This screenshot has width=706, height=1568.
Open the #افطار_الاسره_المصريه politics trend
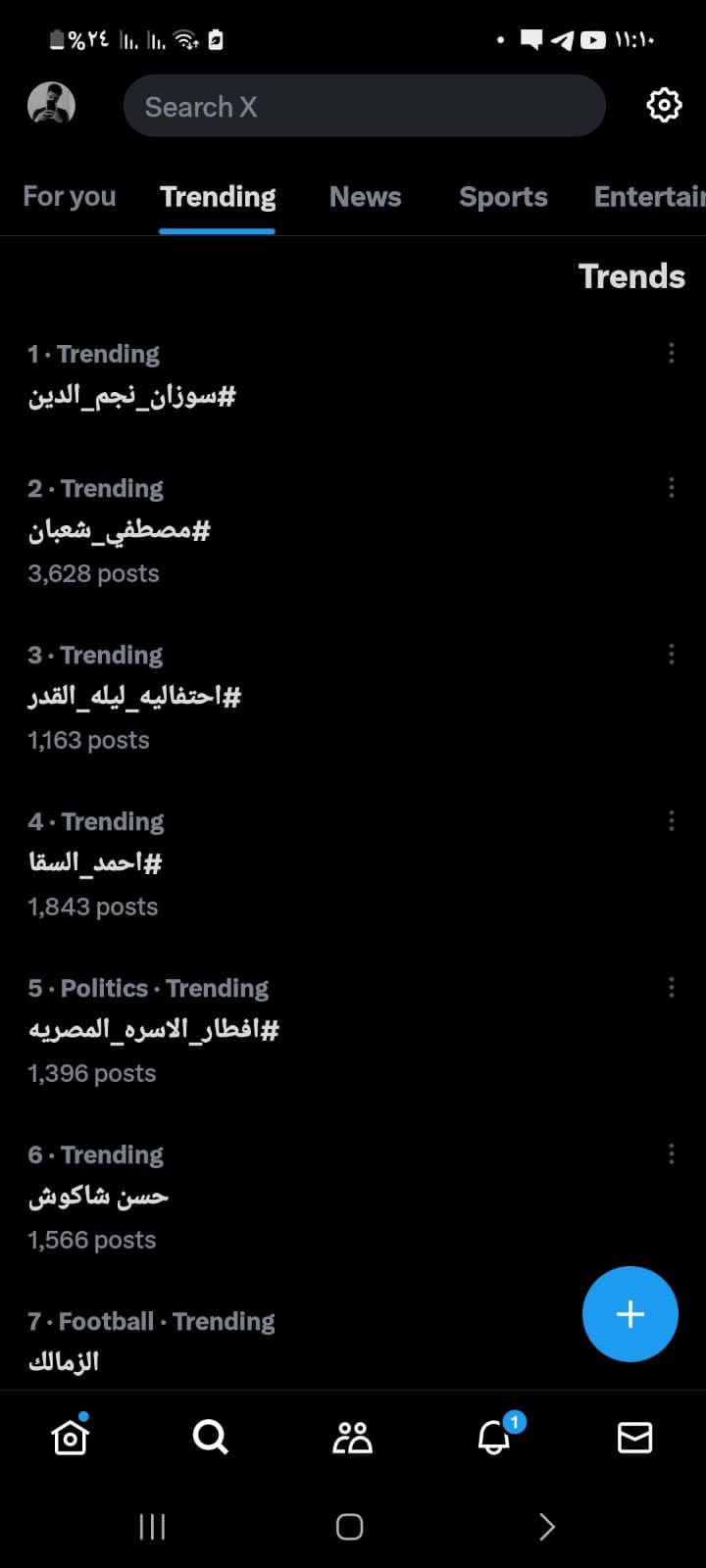pyautogui.click(x=154, y=1030)
